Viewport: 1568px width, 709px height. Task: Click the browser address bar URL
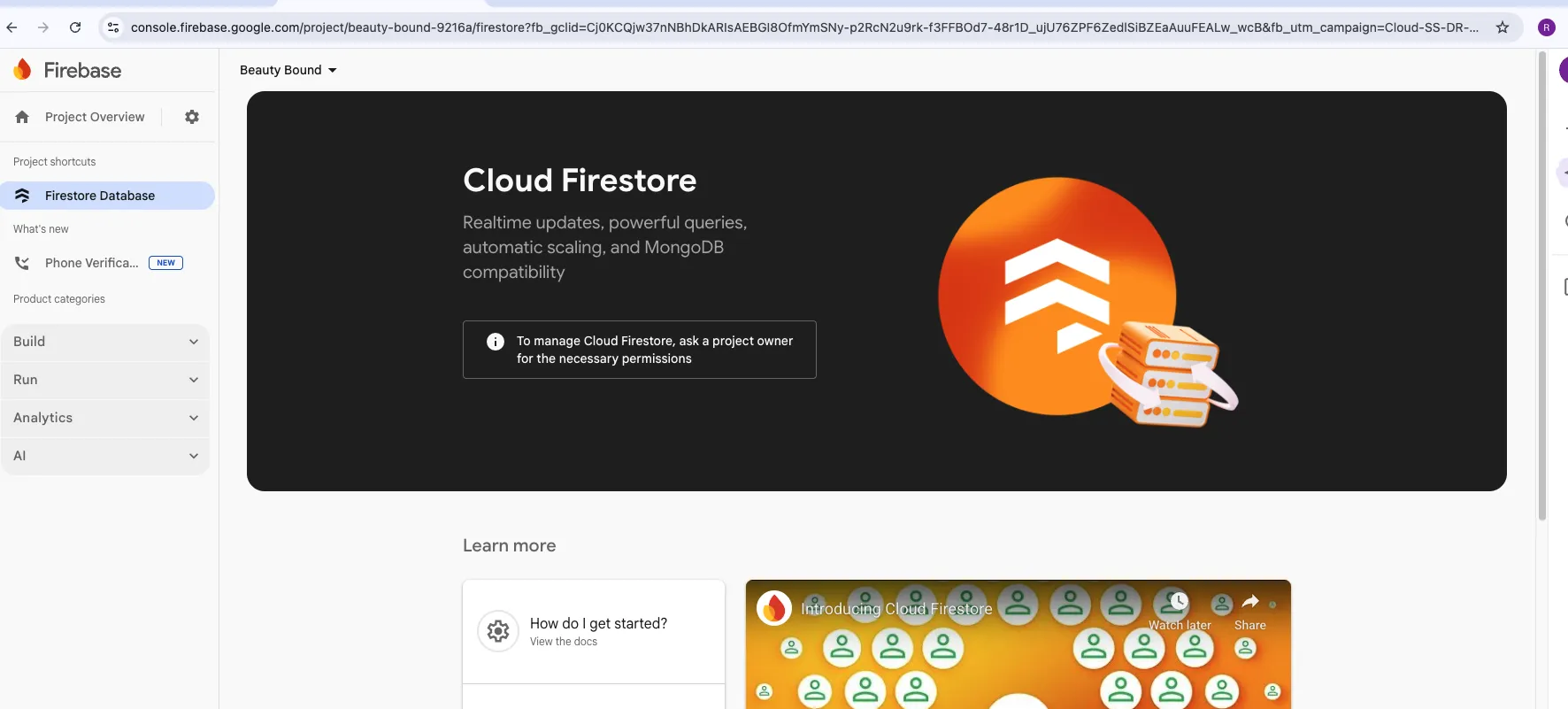tap(803, 27)
